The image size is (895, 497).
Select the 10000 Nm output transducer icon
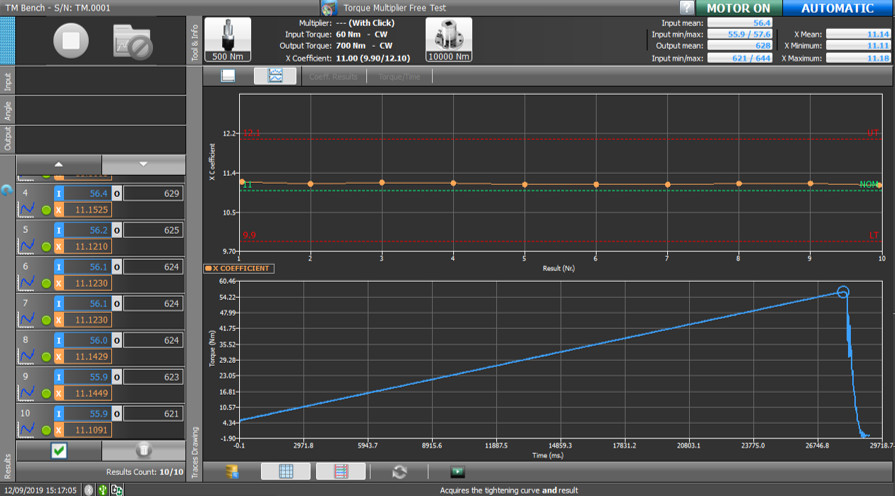pos(448,39)
